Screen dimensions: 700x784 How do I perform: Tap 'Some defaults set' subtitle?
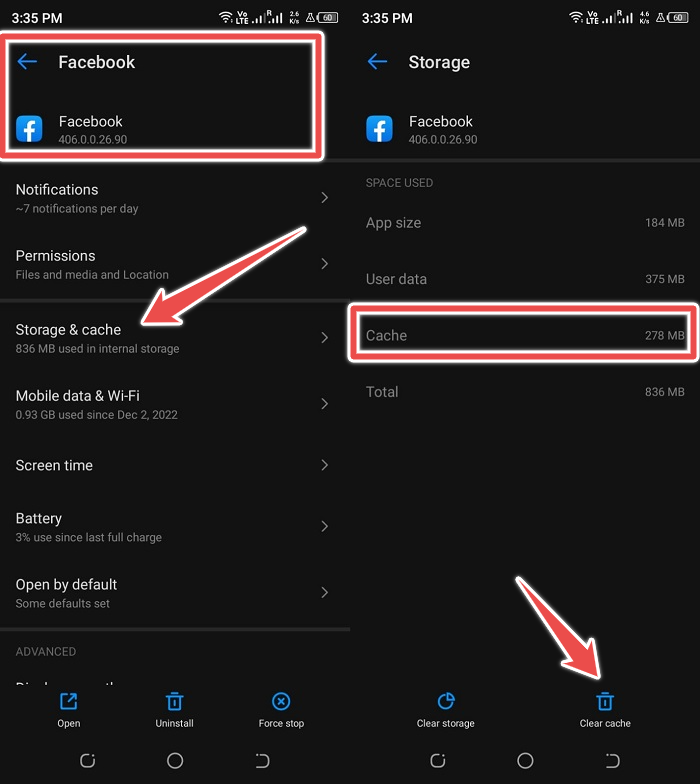[62, 604]
